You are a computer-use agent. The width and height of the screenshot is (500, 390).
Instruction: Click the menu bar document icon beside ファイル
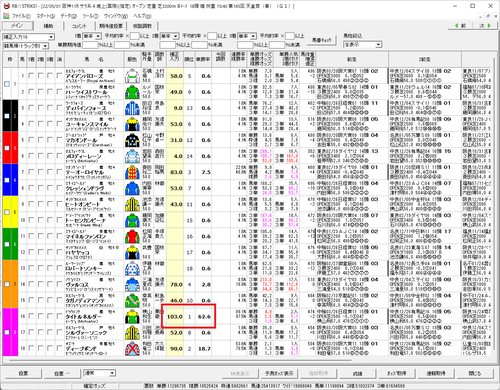click(6, 16)
